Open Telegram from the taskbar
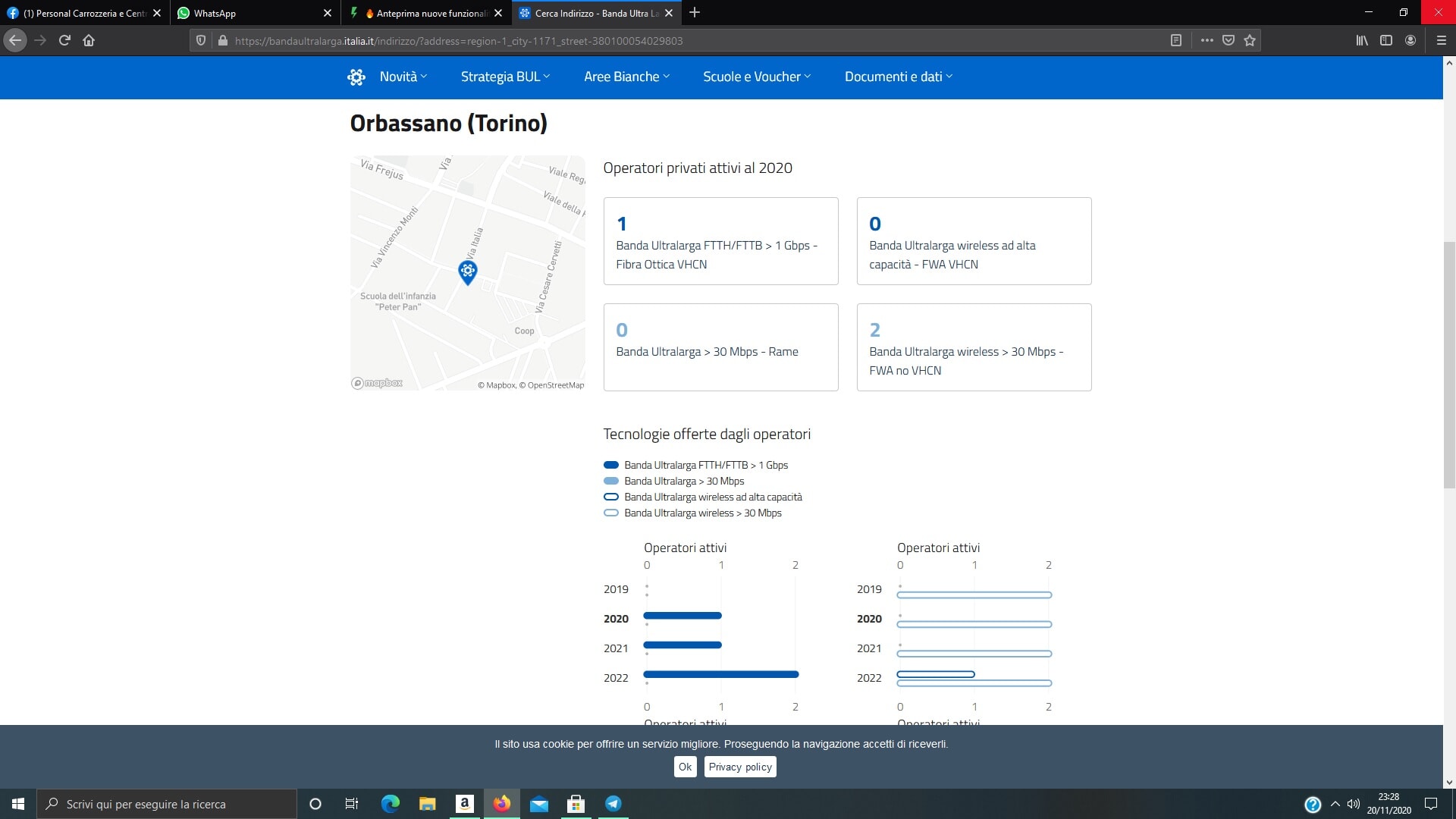1456x819 pixels. coord(613,804)
